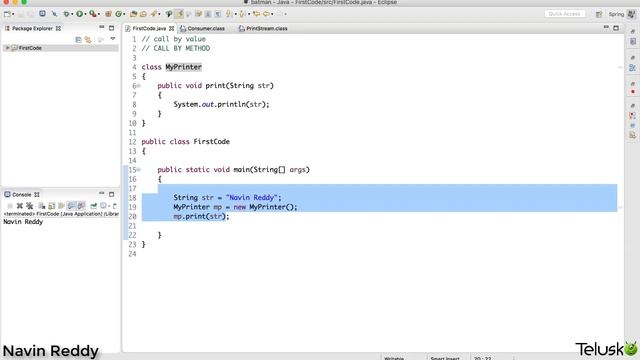Click the Next Annotation arrow icon
Image resolution: width=640 pixels, height=360 pixels.
[228, 14]
